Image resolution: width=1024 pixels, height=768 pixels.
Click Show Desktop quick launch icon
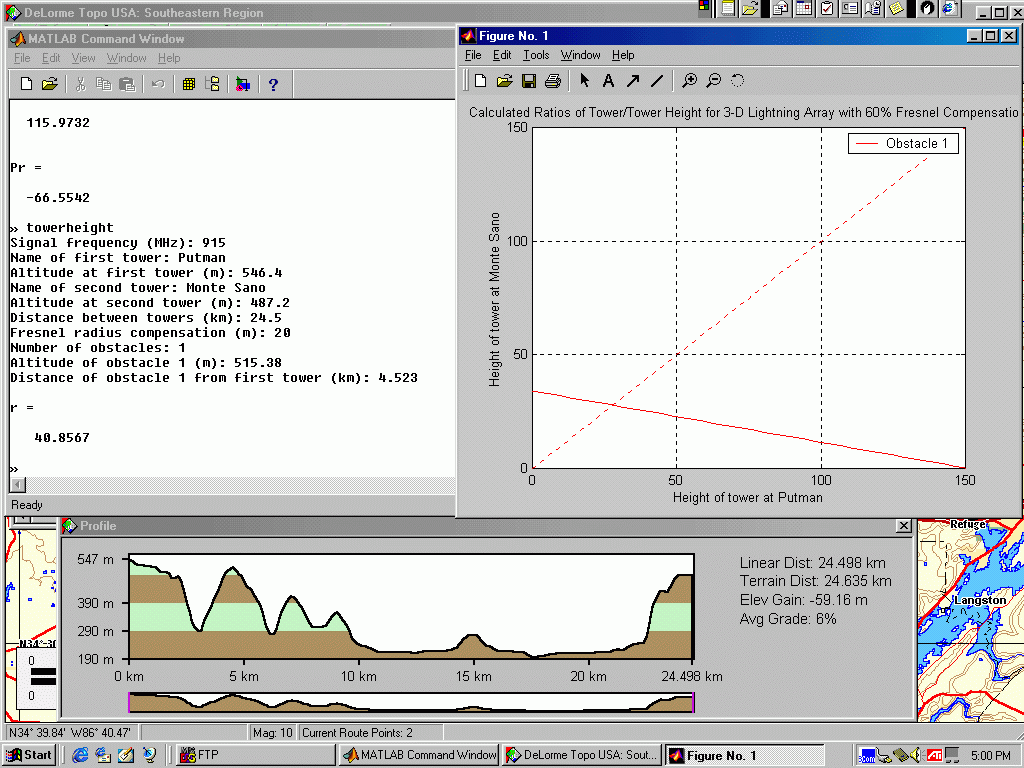click(x=126, y=755)
